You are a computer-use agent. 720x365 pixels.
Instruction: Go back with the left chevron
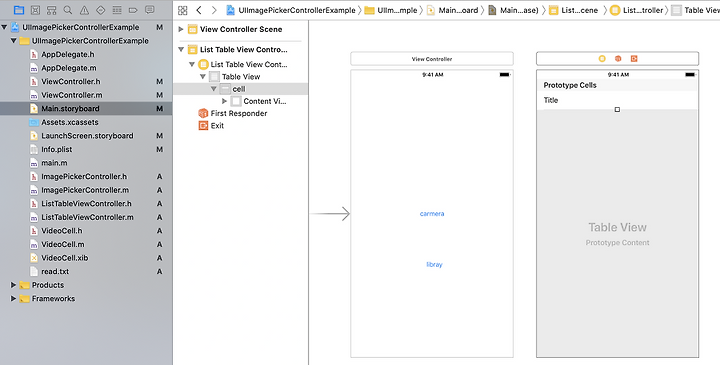tap(199, 10)
